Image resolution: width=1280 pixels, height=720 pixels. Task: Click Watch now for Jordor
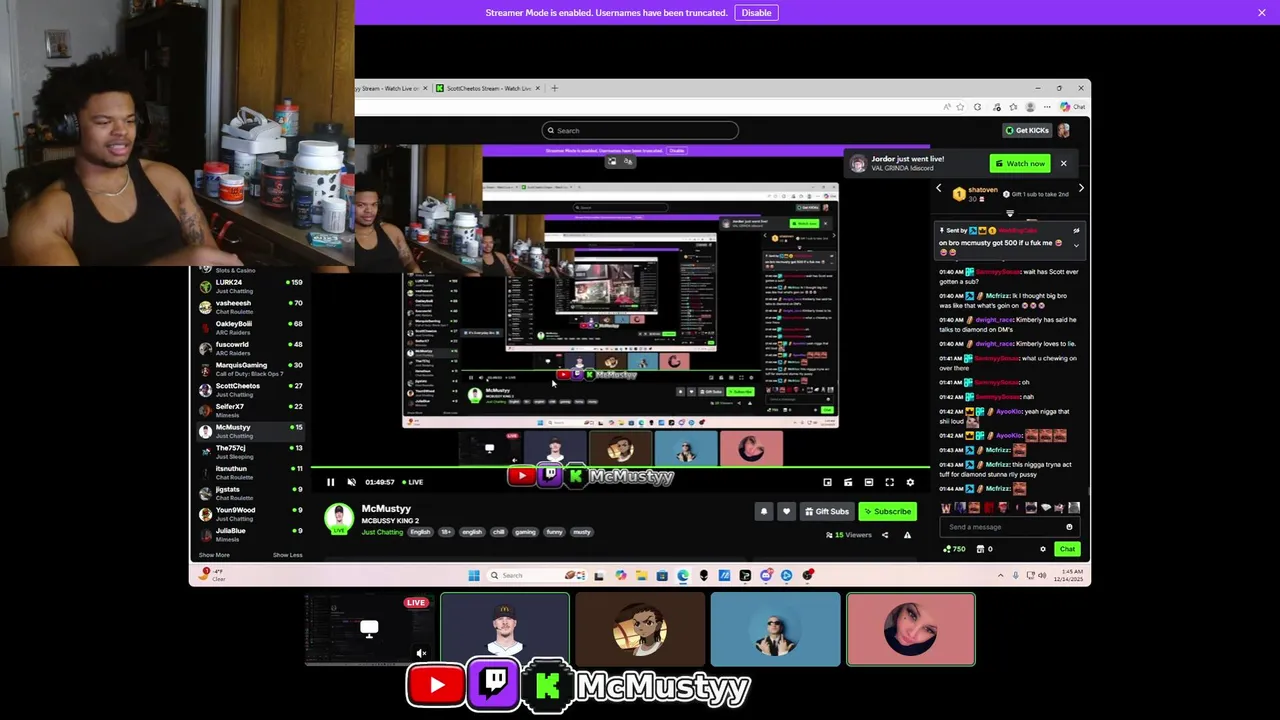pos(1020,163)
